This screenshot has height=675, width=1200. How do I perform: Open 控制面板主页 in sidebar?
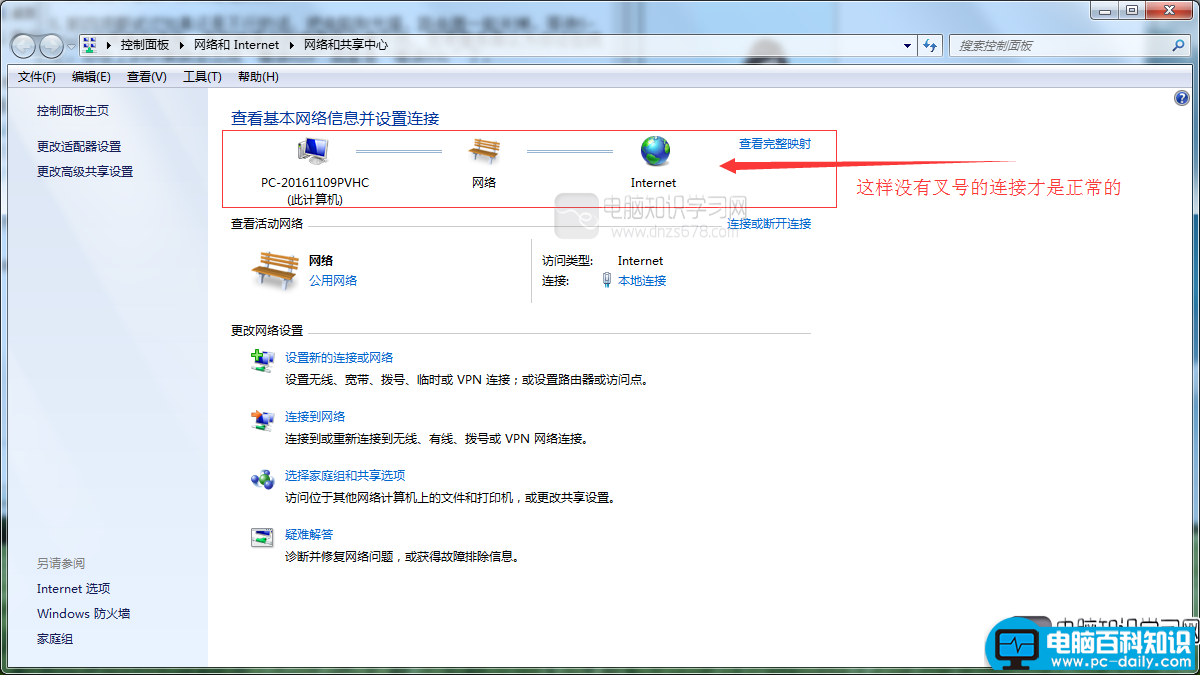point(73,111)
